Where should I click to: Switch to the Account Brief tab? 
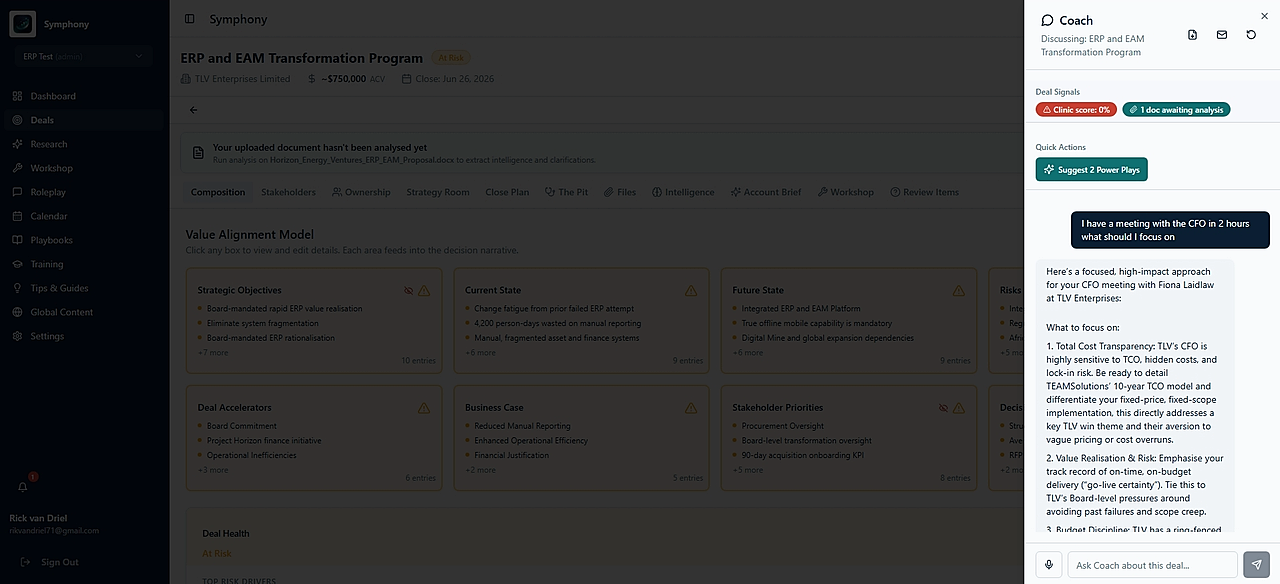765,192
